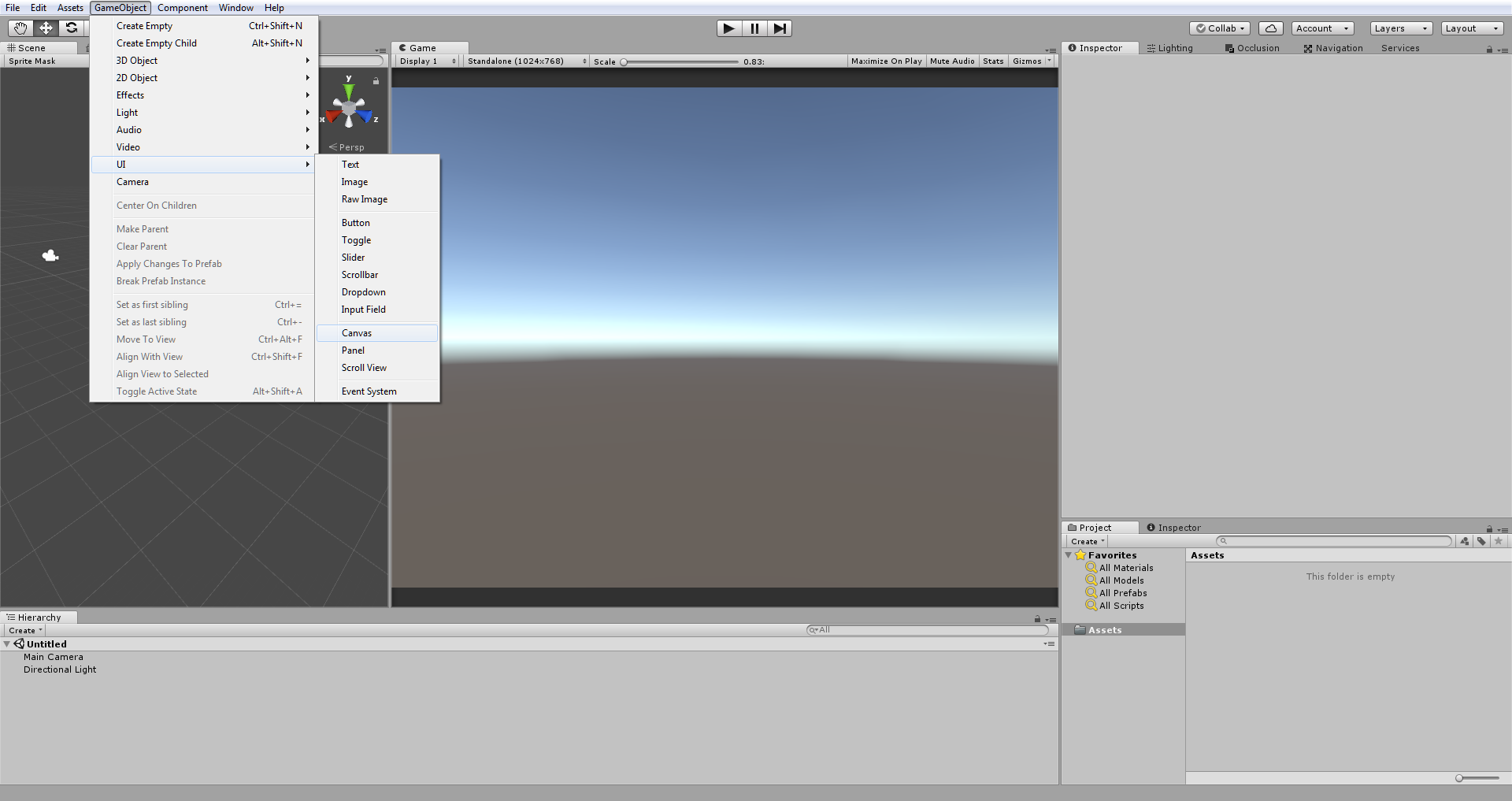This screenshot has width=1512, height=801.
Task: Open the Layers dropdown
Action: 1400,28
